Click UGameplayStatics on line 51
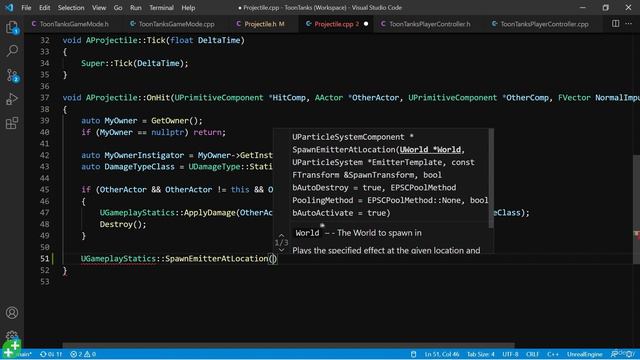The height and width of the screenshot is (360, 640). click(x=118, y=259)
